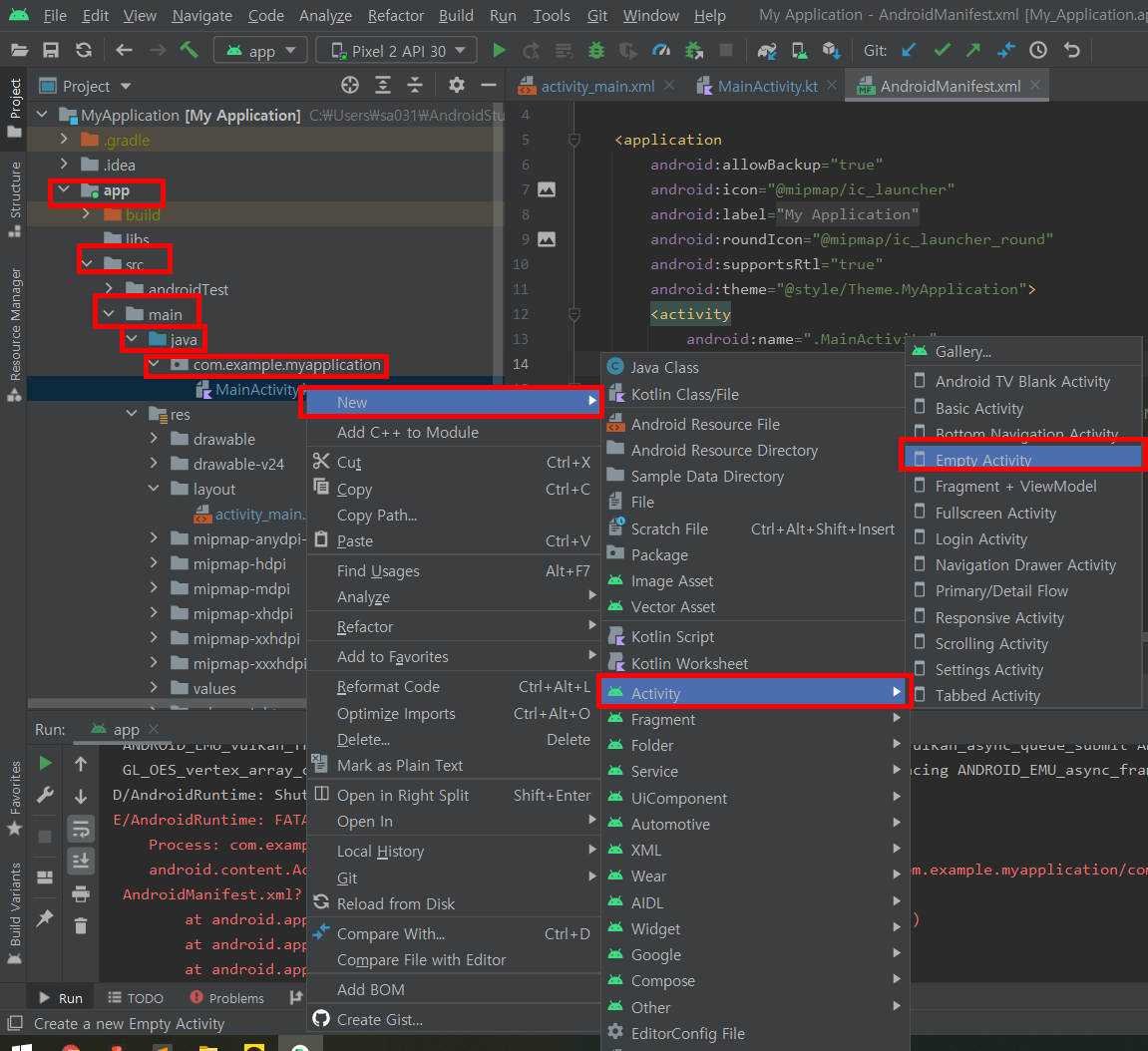Viewport: 1148px width, 1051px height.
Task: Click Reformat Code in context menu
Action: click(453, 686)
